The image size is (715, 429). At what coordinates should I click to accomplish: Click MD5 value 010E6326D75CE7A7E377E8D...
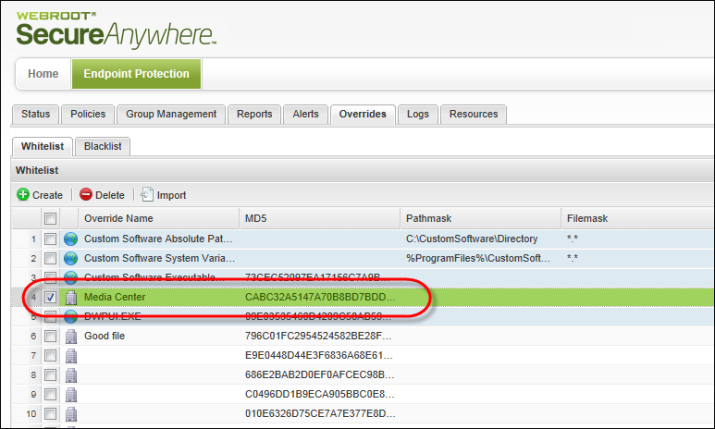[320, 414]
